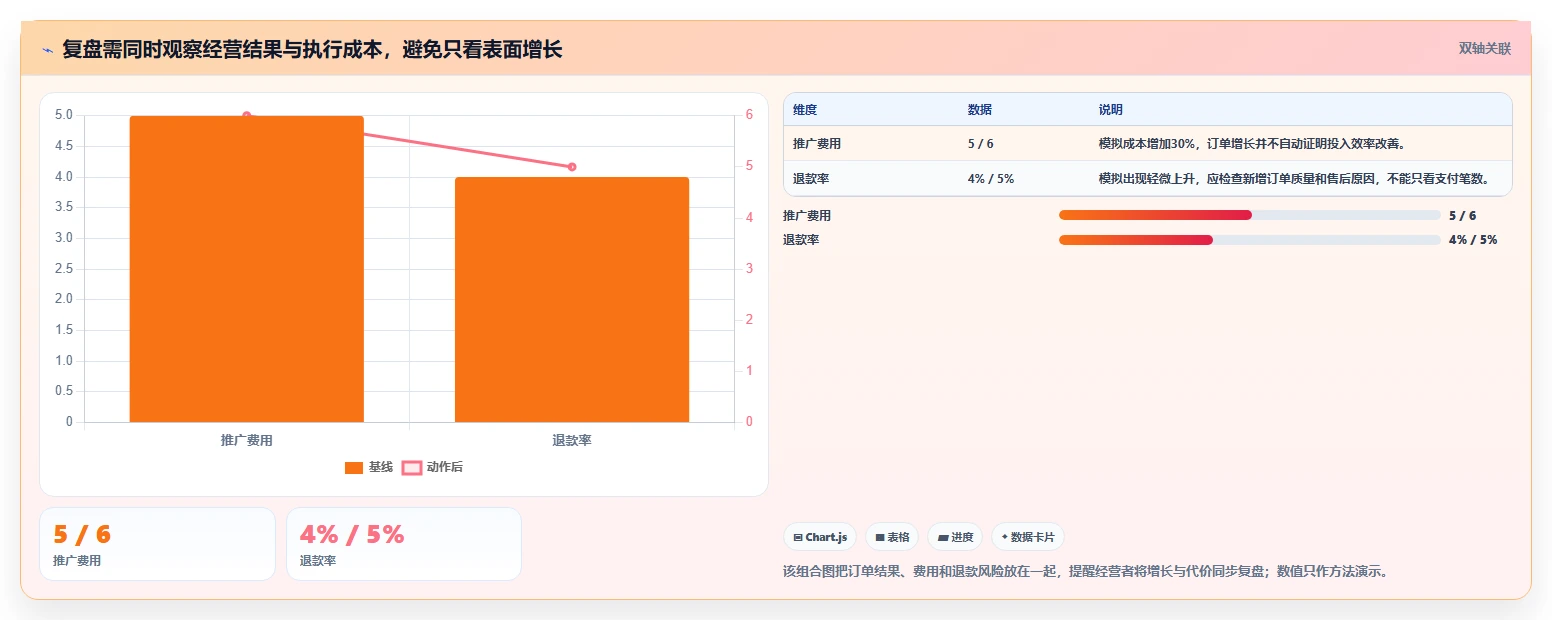The height and width of the screenshot is (620, 1552).
Task: Toggle the 动作后 legend series
Action: click(433, 467)
